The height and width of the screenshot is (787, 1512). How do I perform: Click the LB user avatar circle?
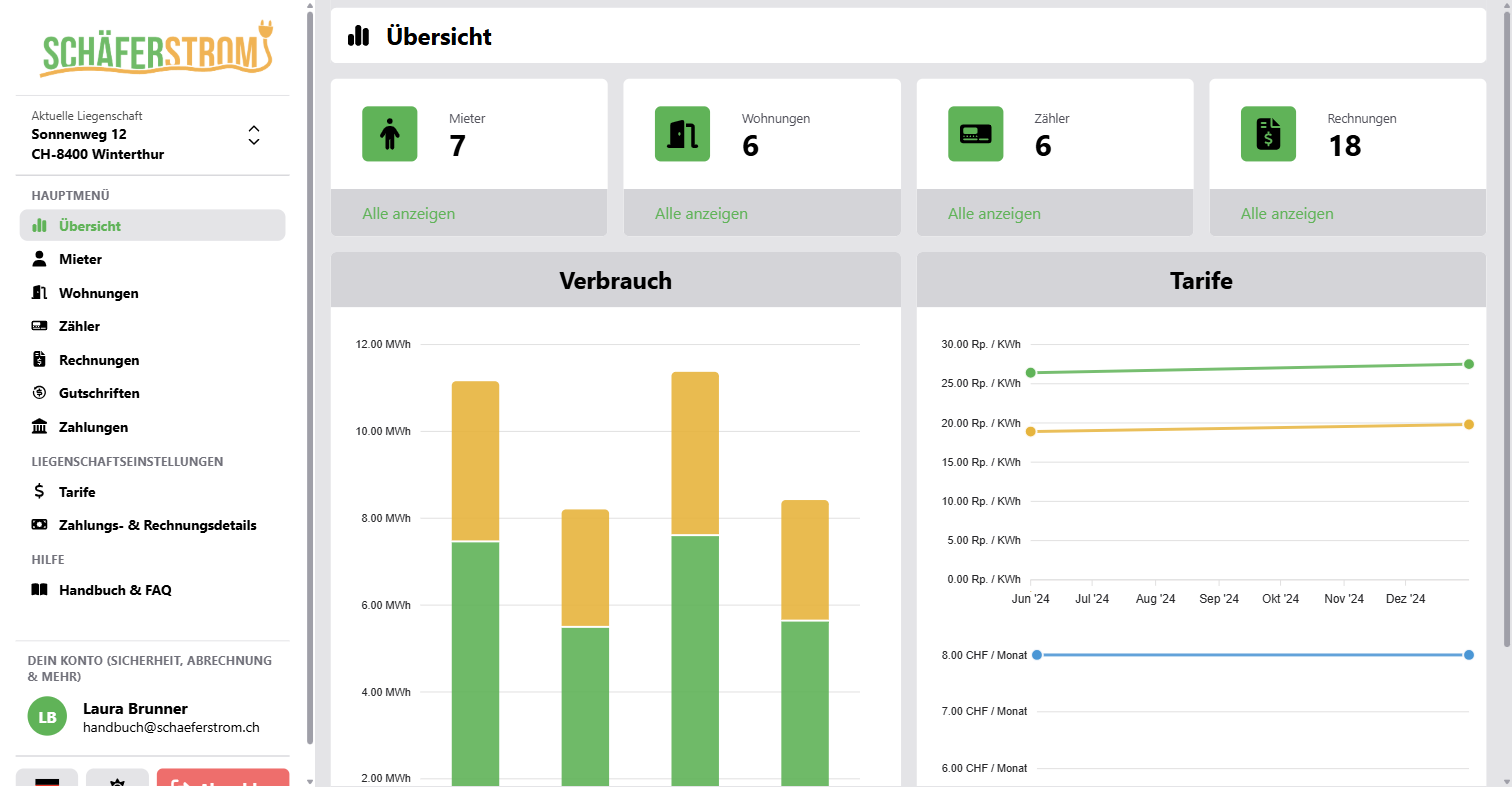tap(47, 716)
